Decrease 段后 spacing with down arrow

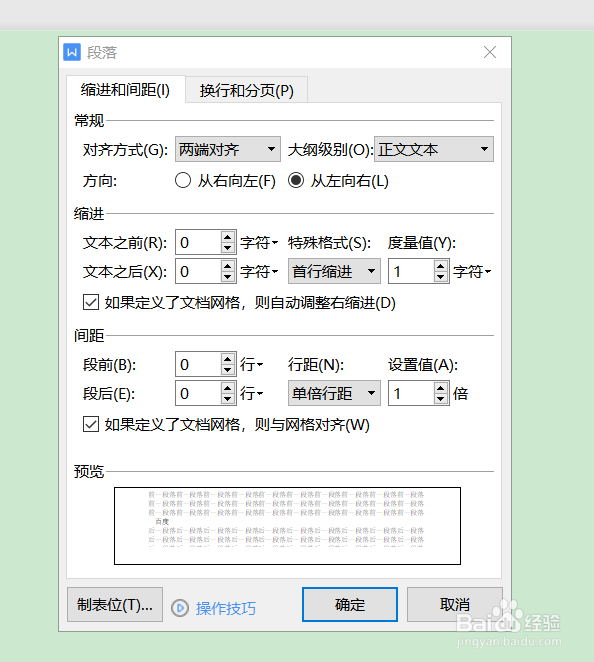point(228,399)
